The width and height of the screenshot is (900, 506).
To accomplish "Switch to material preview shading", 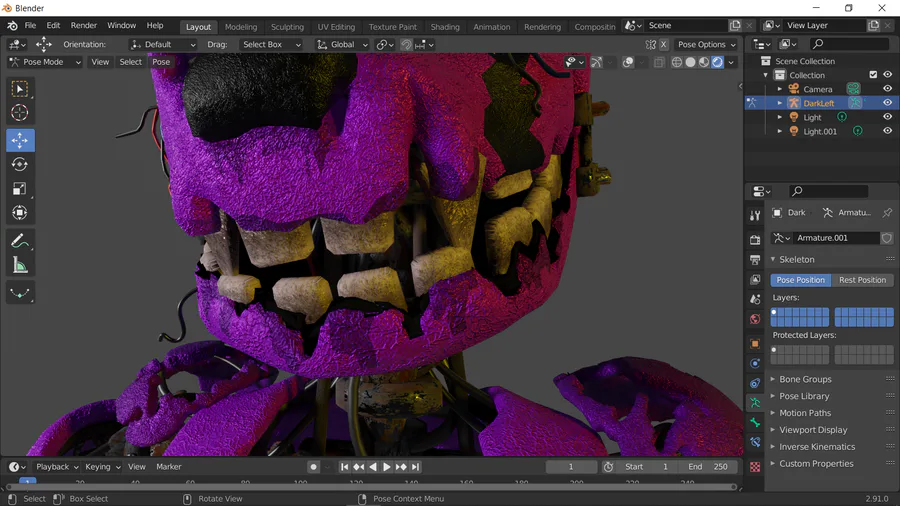I will tap(704, 62).
